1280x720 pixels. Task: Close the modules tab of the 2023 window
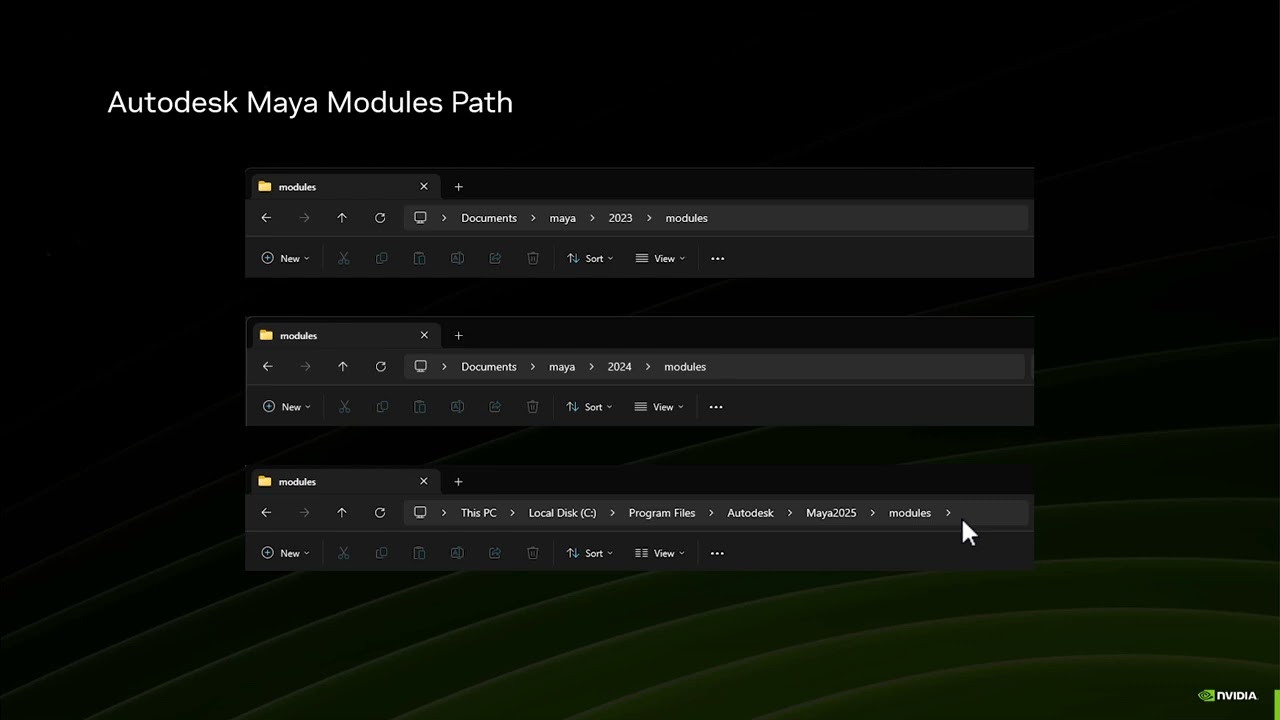[424, 186]
